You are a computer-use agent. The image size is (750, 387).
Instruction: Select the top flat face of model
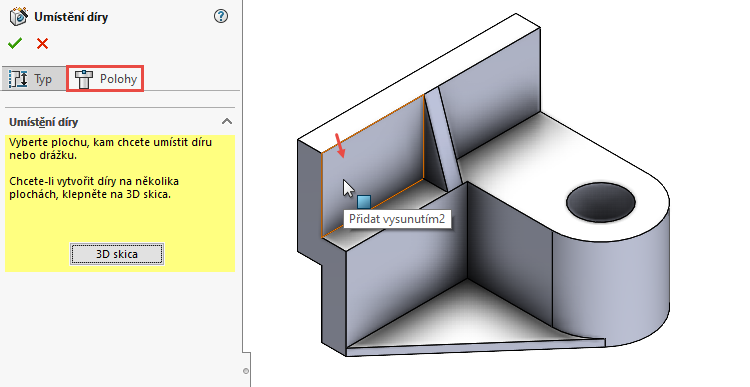coord(419,84)
